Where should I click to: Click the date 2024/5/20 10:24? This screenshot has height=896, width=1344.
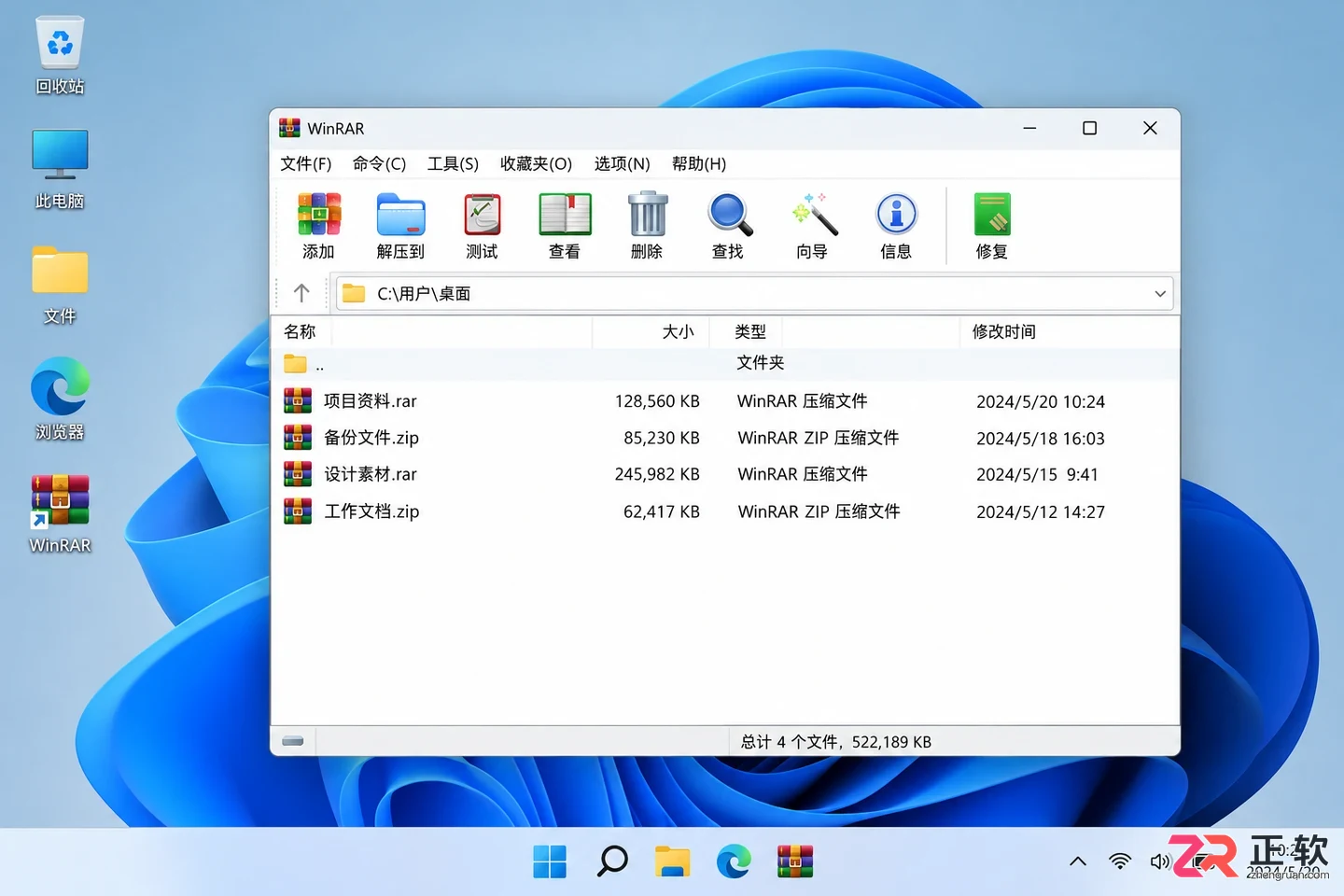(x=1041, y=401)
